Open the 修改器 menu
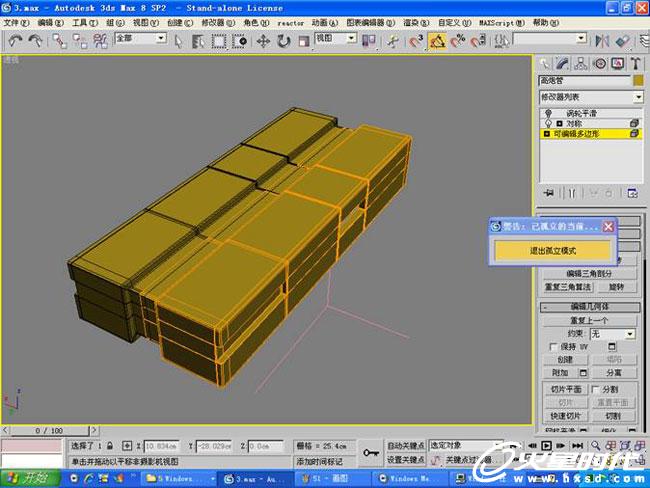Screen dimensions: 650x488 pos(218,23)
